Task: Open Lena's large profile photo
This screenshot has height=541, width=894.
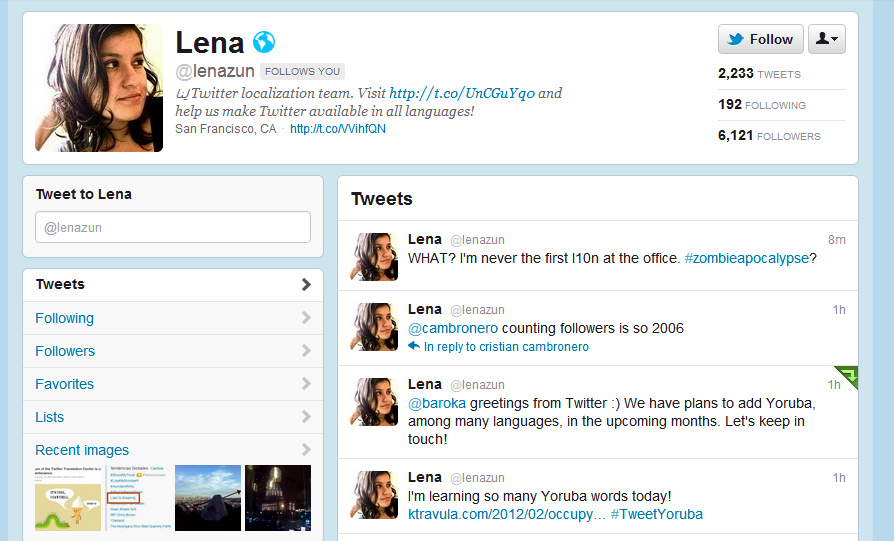Action: pos(99,88)
